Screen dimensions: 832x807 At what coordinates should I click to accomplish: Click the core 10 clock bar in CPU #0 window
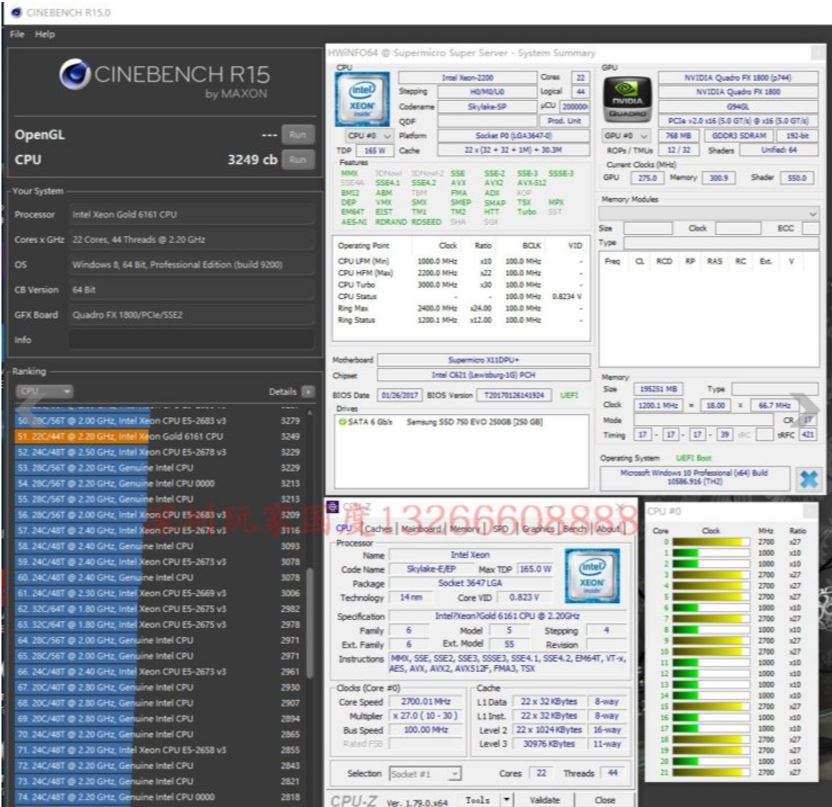[711, 652]
